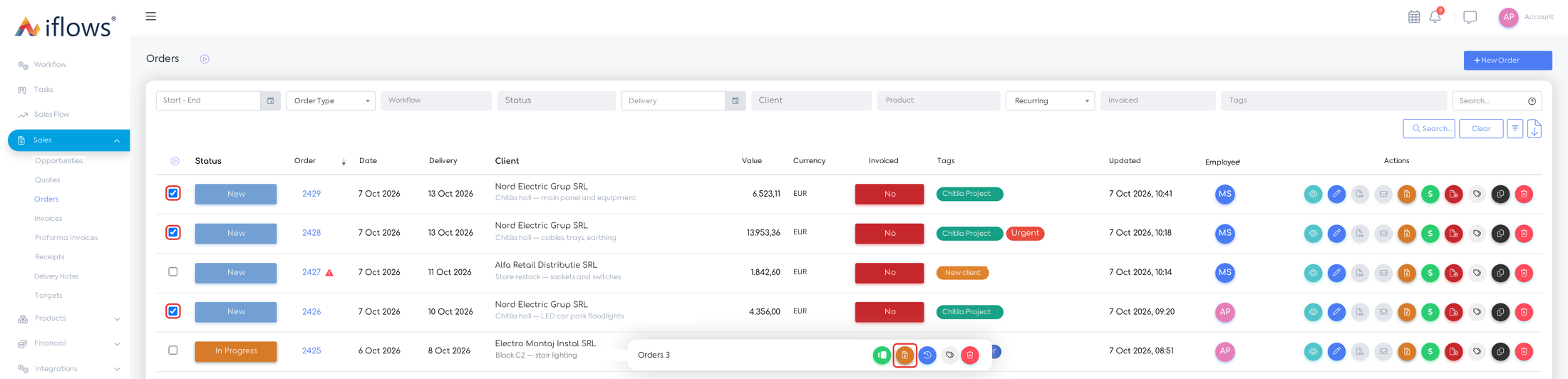The height and width of the screenshot is (379, 1568).
Task: Collapse the Sales sidebar section
Action: [117, 140]
